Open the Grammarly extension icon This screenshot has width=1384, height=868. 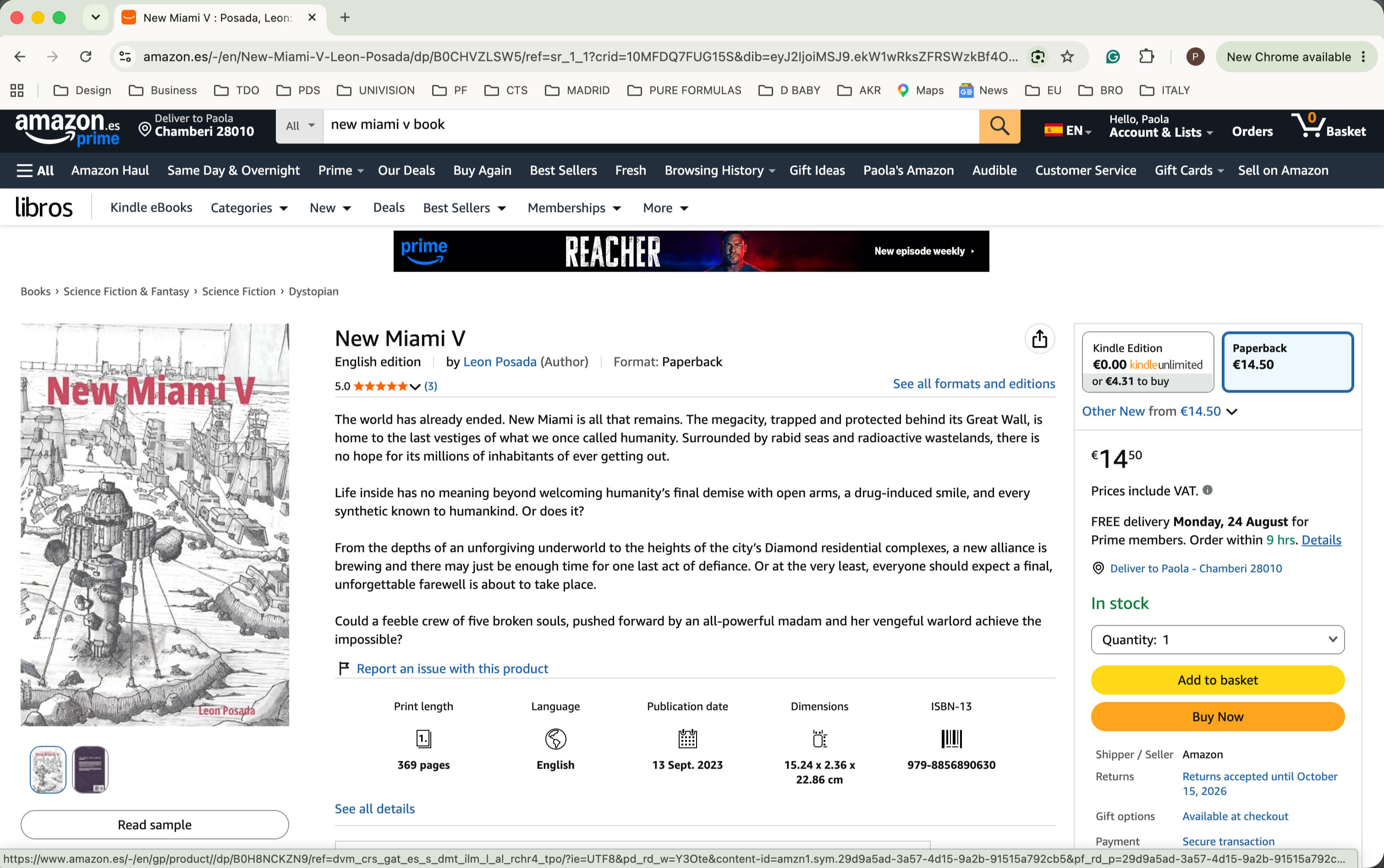coord(1113,56)
